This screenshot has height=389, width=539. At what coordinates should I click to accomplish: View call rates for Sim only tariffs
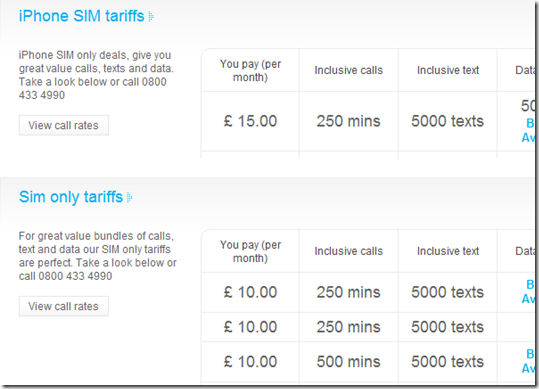click(64, 306)
